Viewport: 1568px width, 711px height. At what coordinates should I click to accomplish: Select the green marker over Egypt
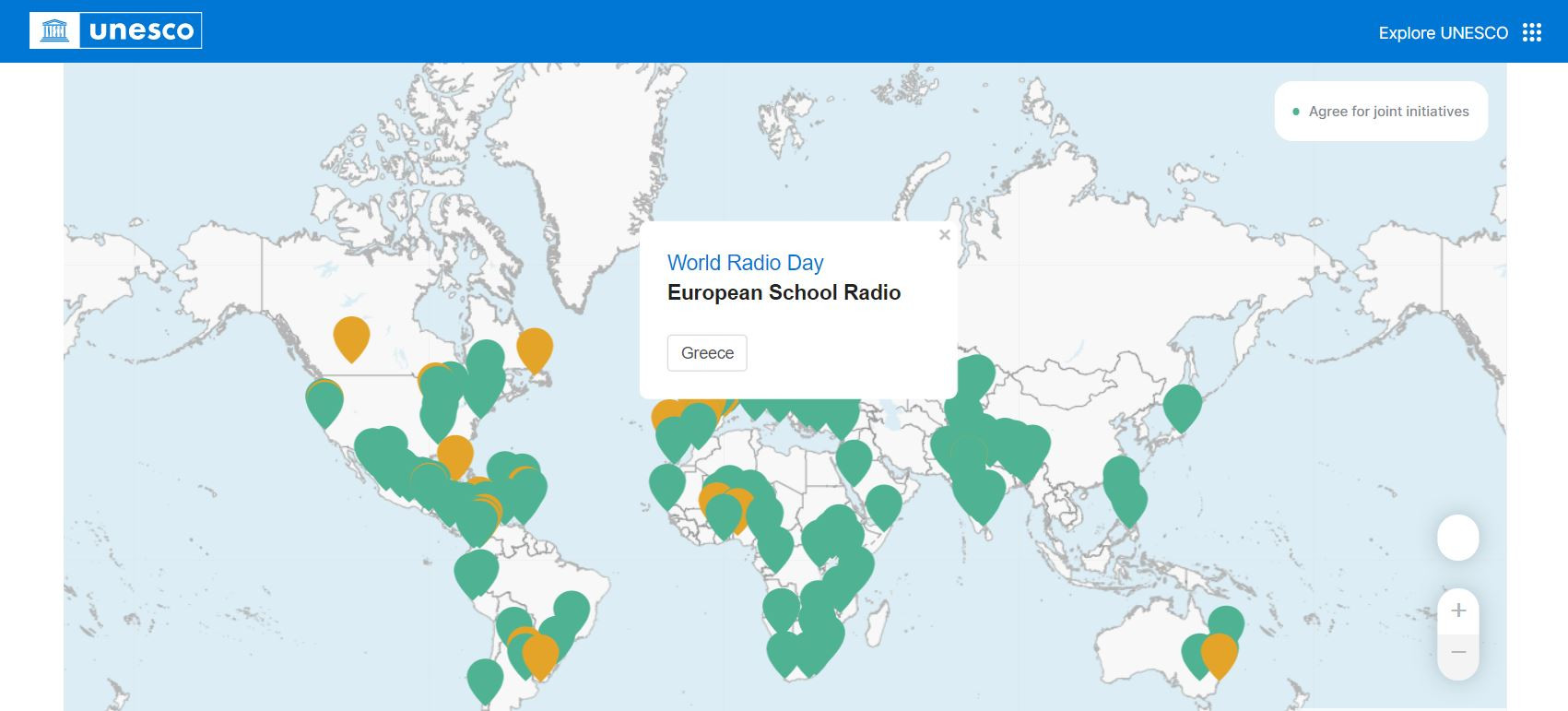click(854, 457)
